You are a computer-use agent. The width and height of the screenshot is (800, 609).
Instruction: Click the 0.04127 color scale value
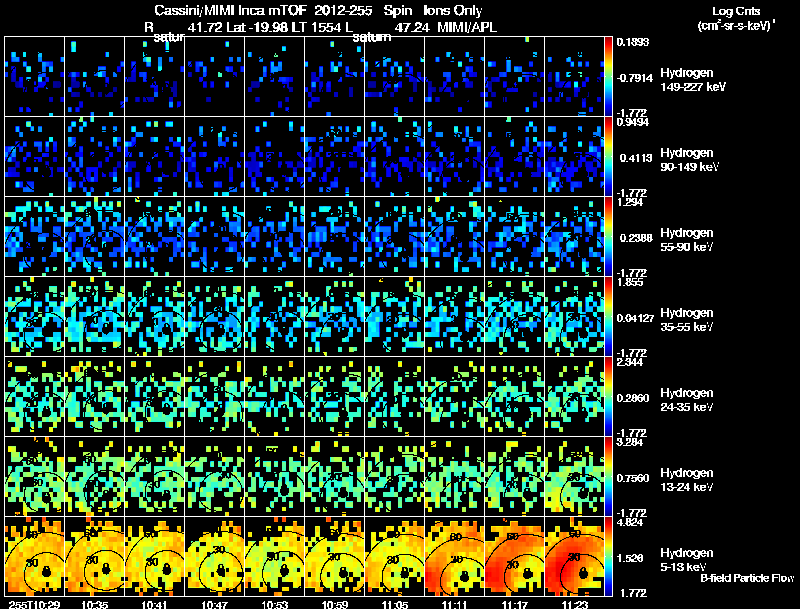tap(635, 318)
